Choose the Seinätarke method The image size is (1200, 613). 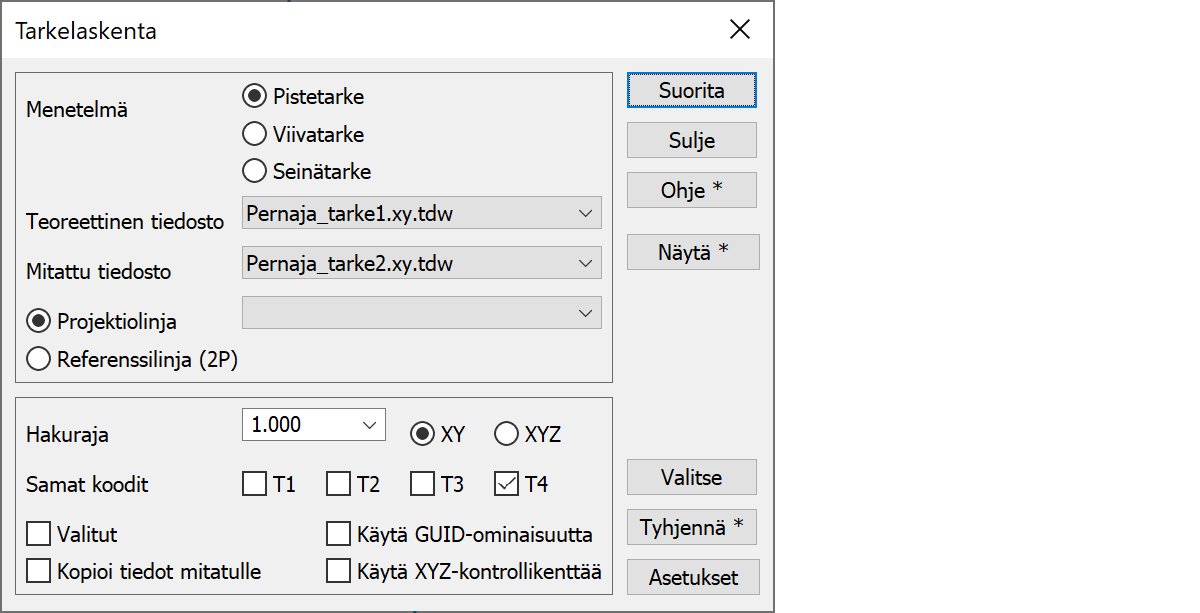coord(255,171)
